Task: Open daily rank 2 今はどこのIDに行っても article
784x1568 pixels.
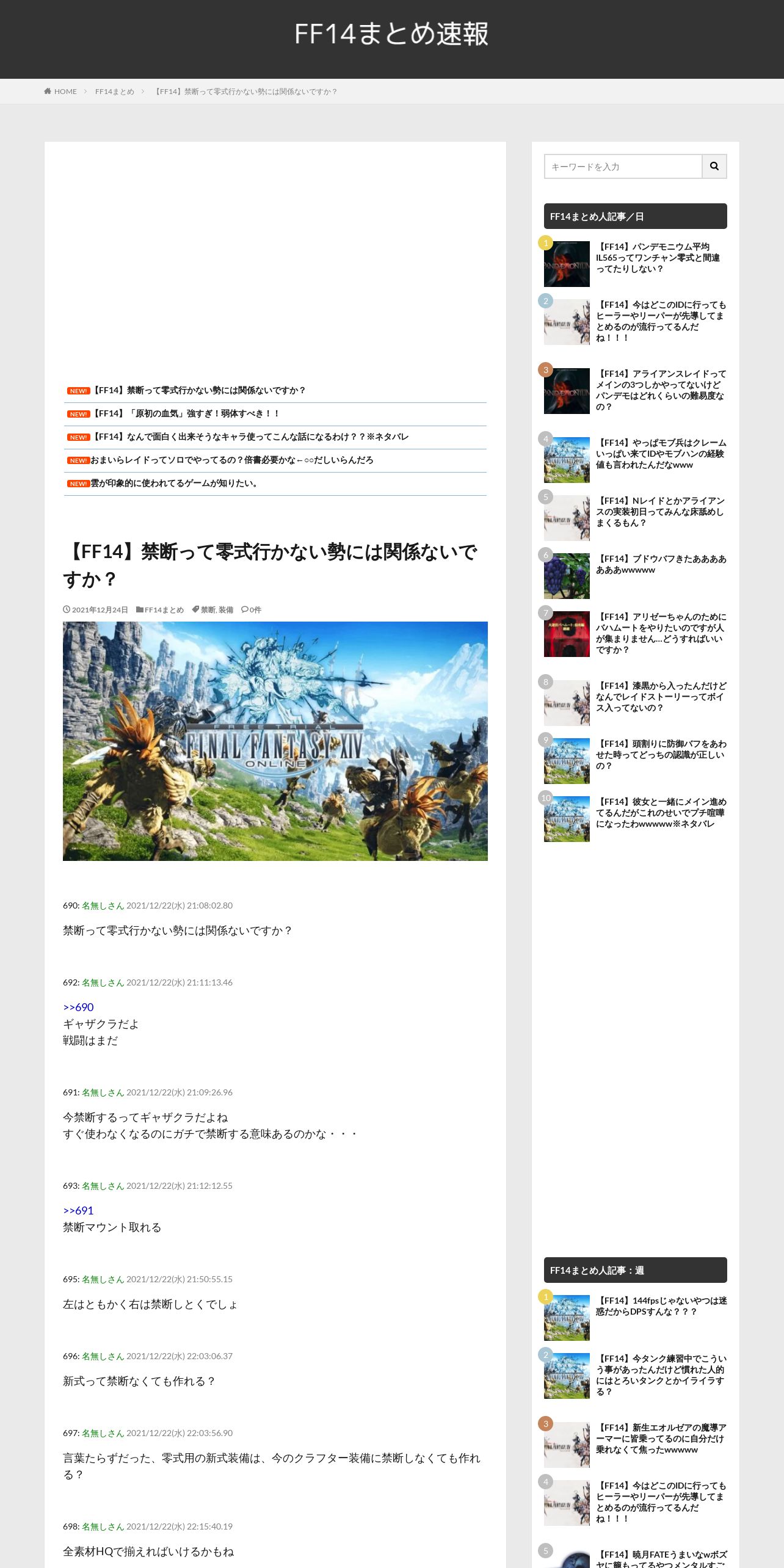Action: 661,321
